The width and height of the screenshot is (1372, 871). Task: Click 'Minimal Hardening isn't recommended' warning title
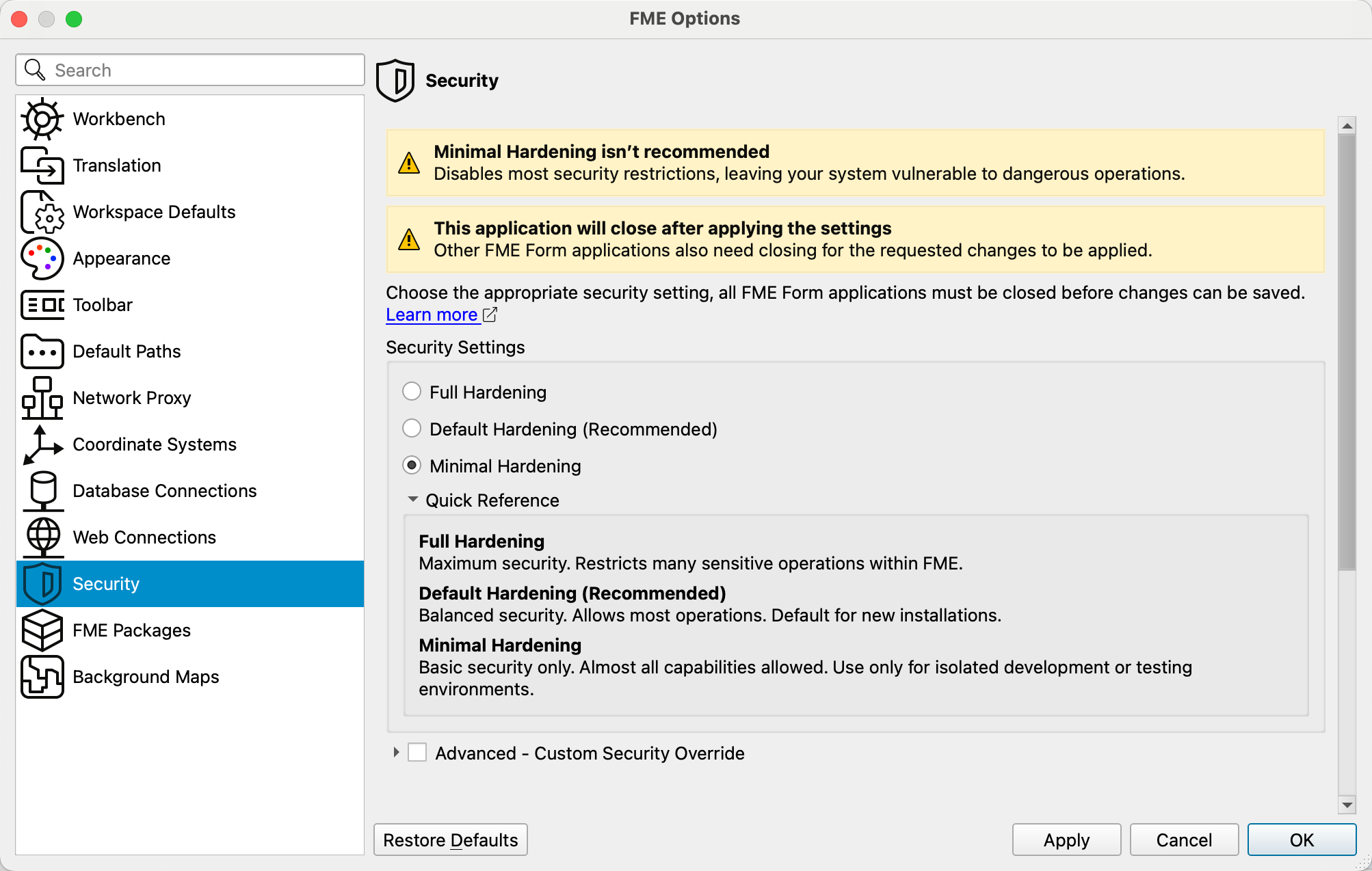602,152
